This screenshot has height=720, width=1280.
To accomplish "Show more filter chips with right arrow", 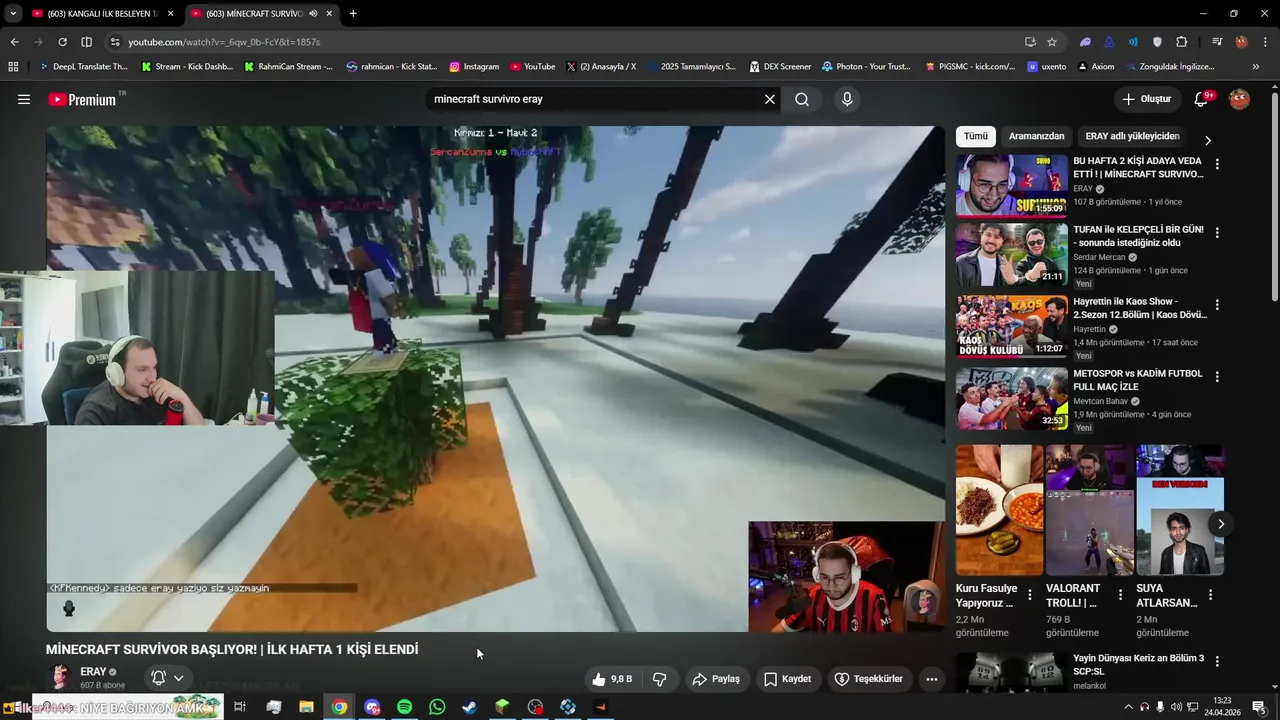I will click(1207, 140).
